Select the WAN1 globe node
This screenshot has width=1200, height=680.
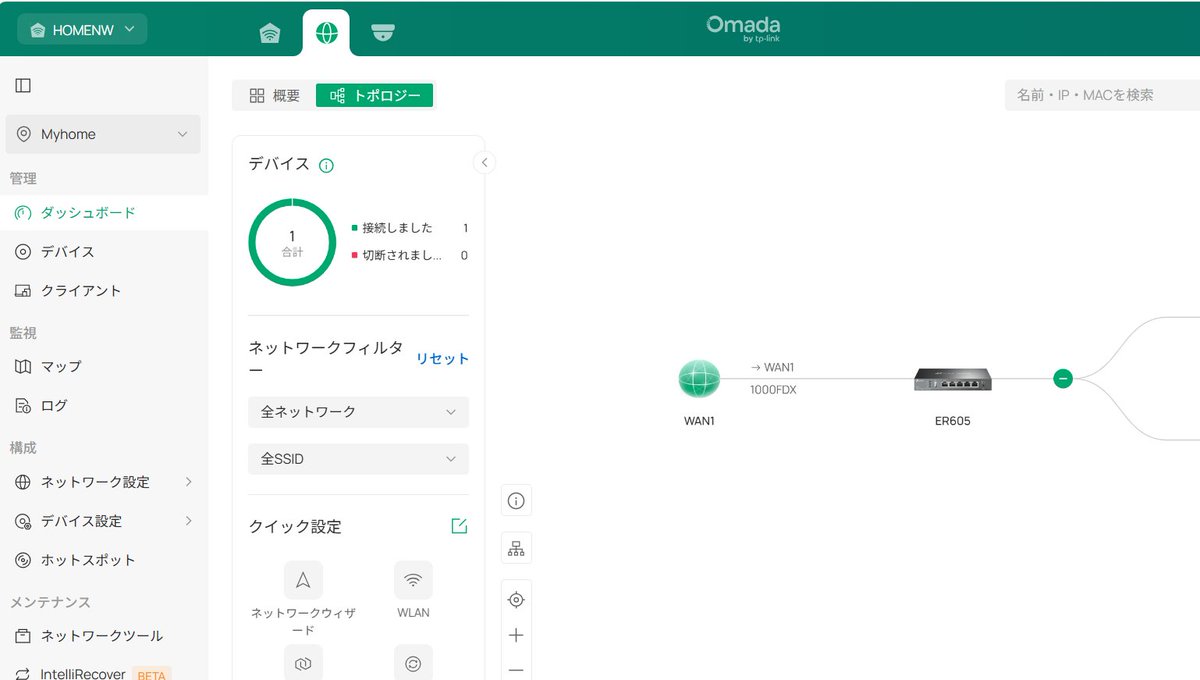click(x=699, y=379)
